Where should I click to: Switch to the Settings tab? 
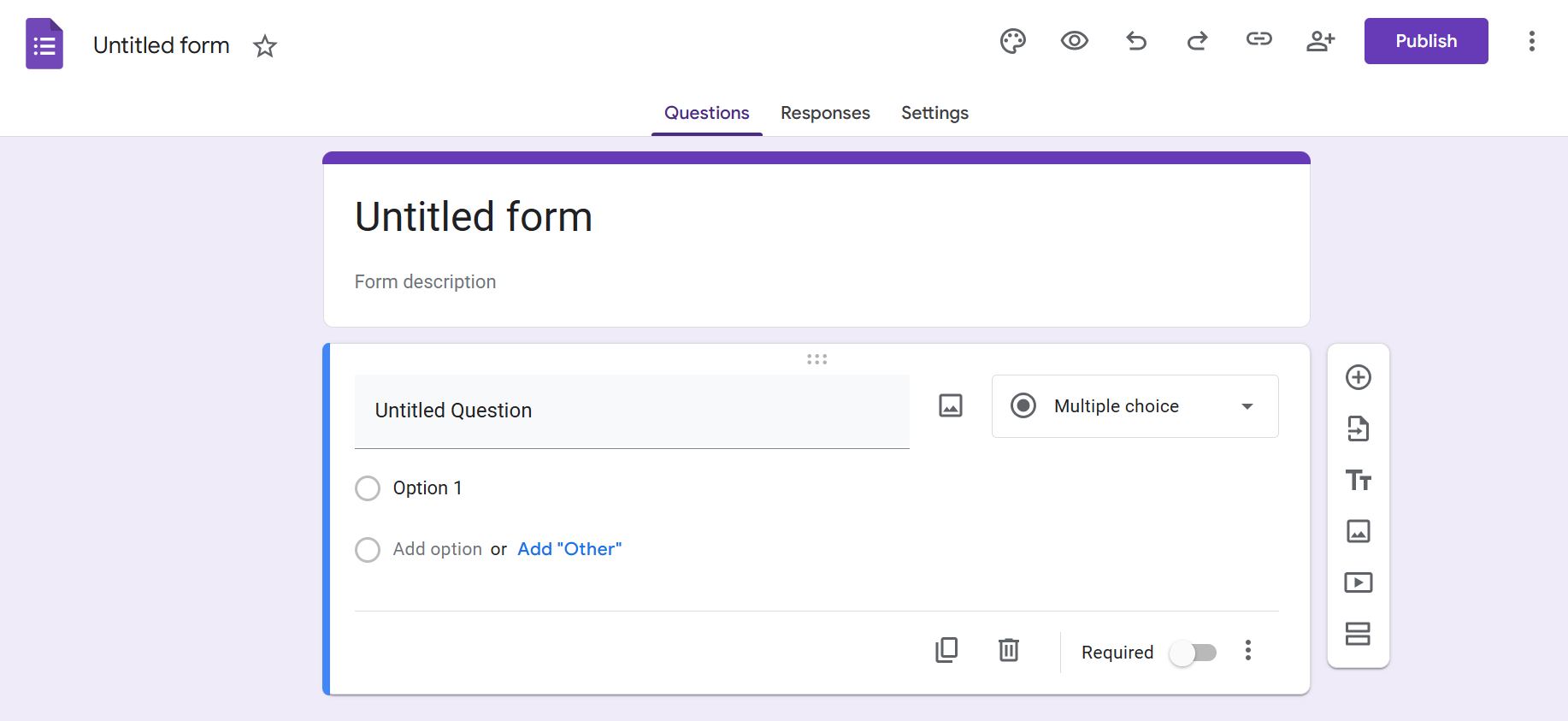(934, 113)
